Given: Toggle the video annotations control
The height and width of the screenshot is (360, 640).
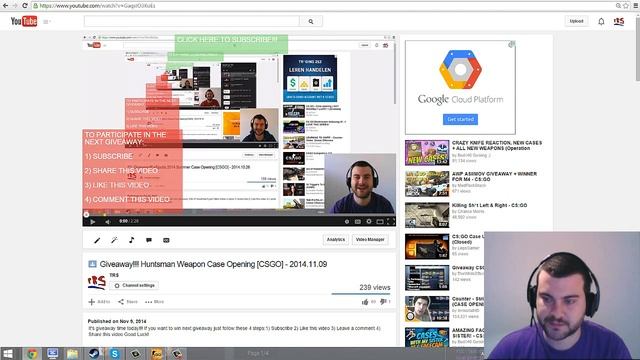Looking at the screenshot, I should tap(347, 222).
